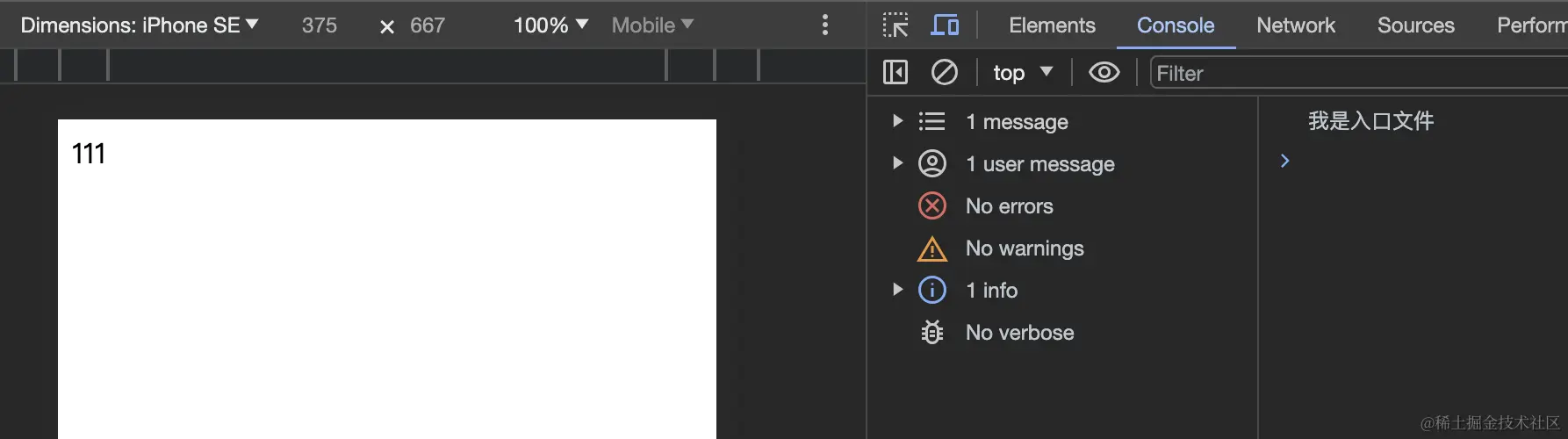This screenshot has height=439, width=1568.
Task: Toggle the device toolbar icon
Action: click(x=945, y=25)
